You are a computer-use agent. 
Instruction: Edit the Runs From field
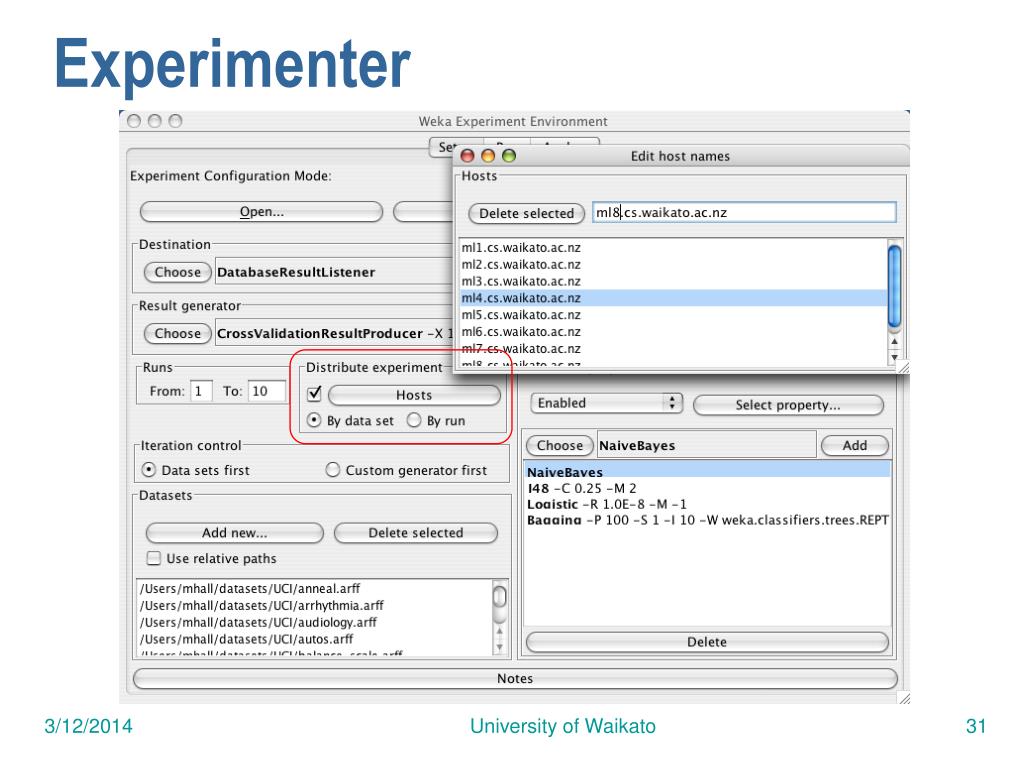point(200,391)
